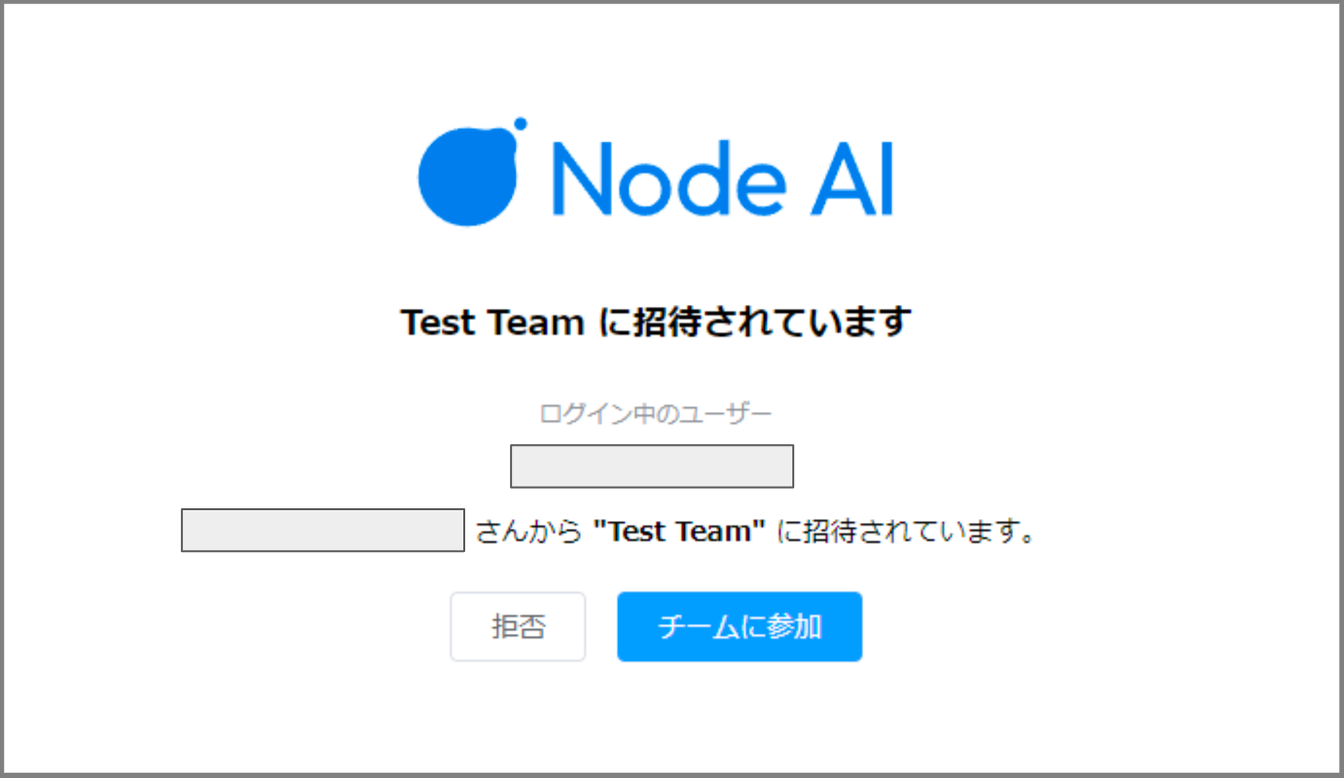Select the redacted logged-in user field
The height and width of the screenshot is (778, 1344).
pyautogui.click(x=652, y=466)
